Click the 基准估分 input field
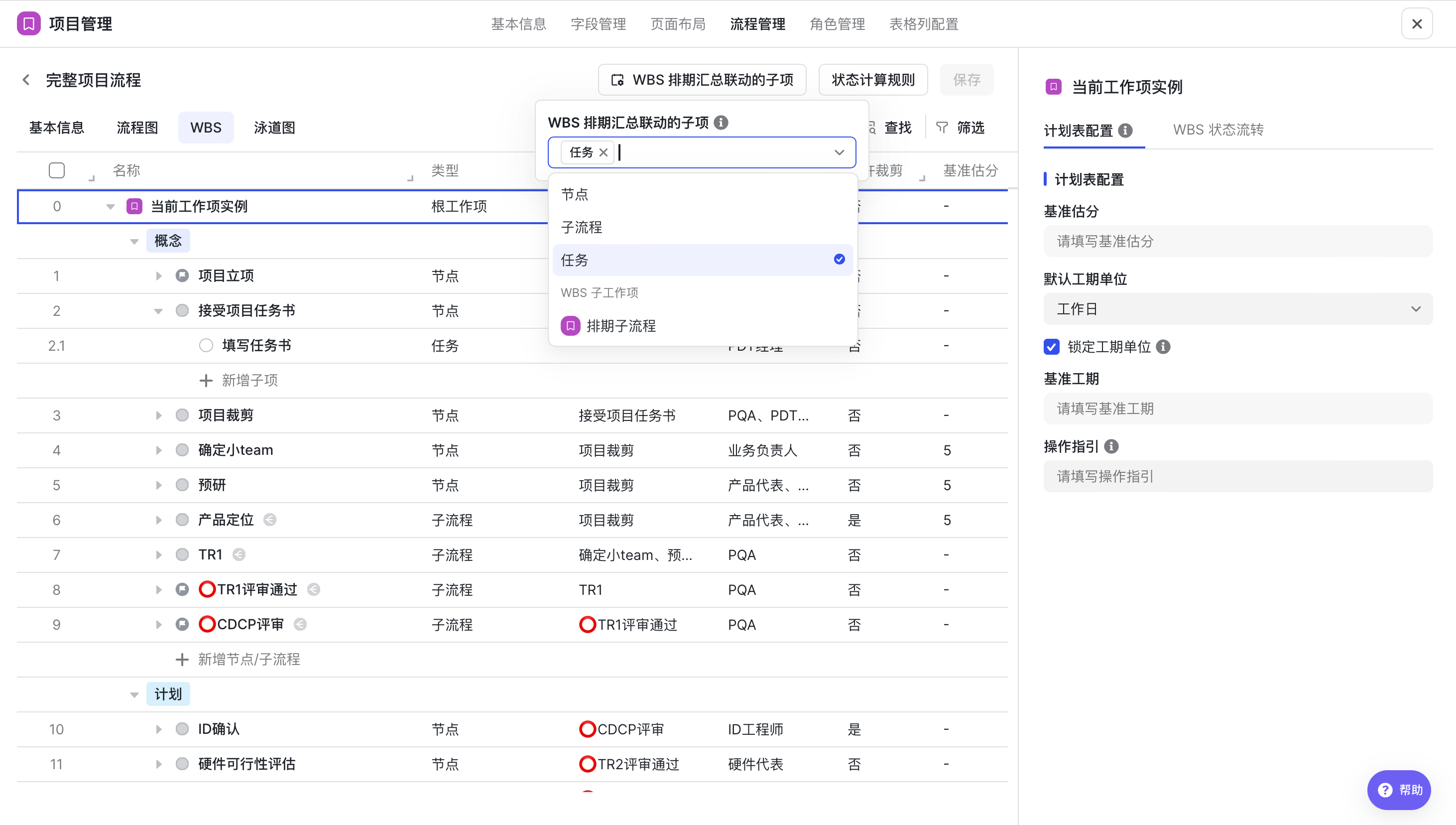 [x=1238, y=242]
